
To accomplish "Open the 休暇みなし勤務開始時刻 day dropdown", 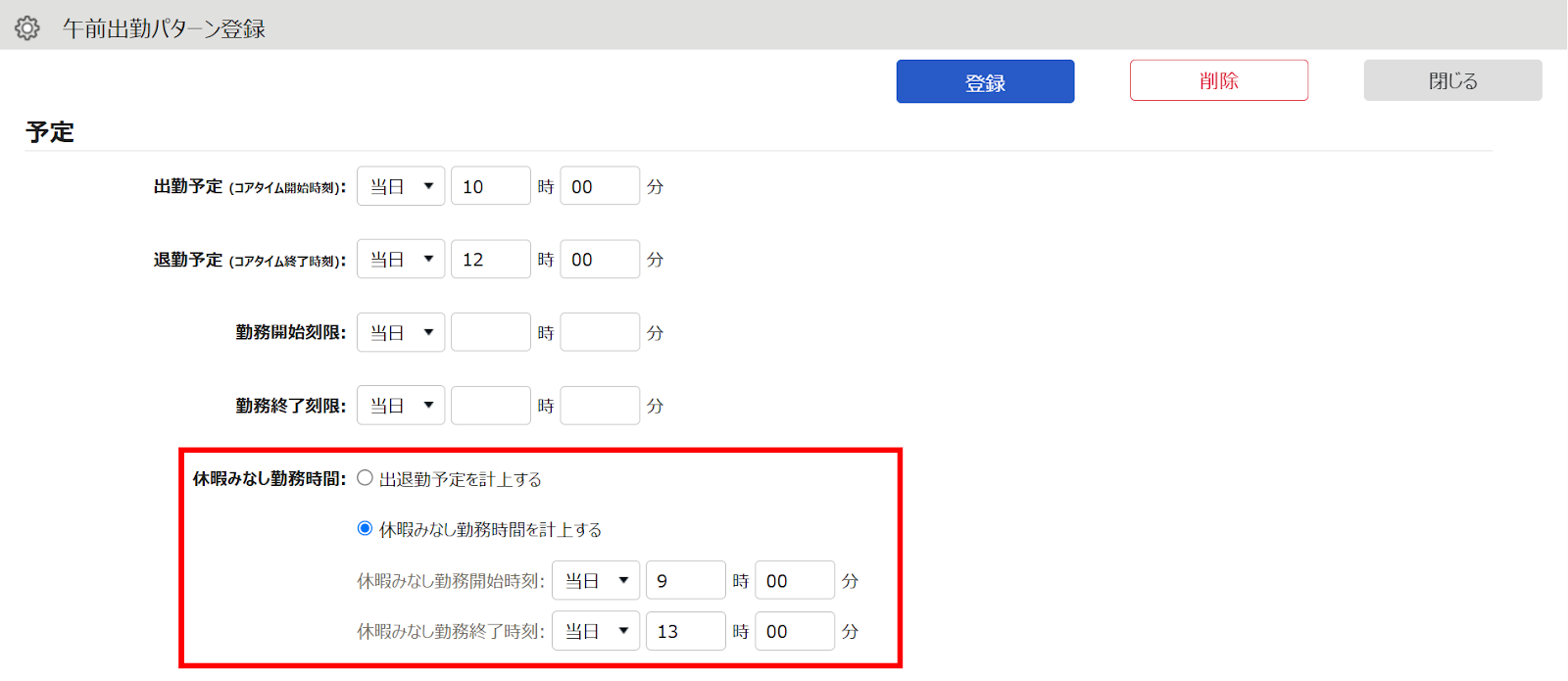I will click(x=596, y=581).
